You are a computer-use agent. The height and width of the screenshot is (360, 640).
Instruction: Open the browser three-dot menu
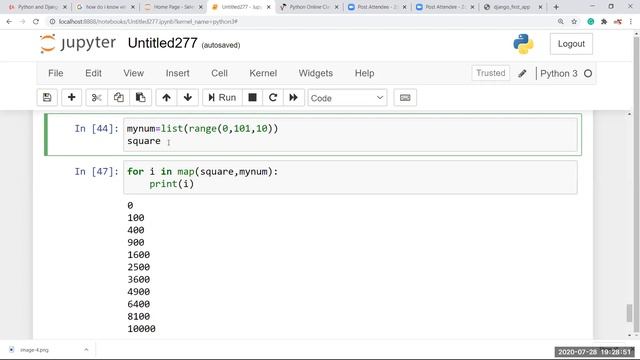[x=631, y=22]
